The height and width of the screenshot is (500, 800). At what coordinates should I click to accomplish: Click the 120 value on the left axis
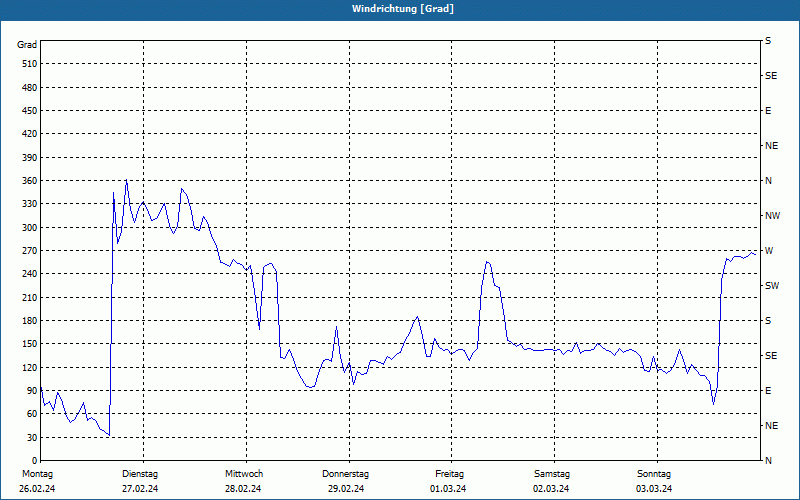[x=30, y=367]
